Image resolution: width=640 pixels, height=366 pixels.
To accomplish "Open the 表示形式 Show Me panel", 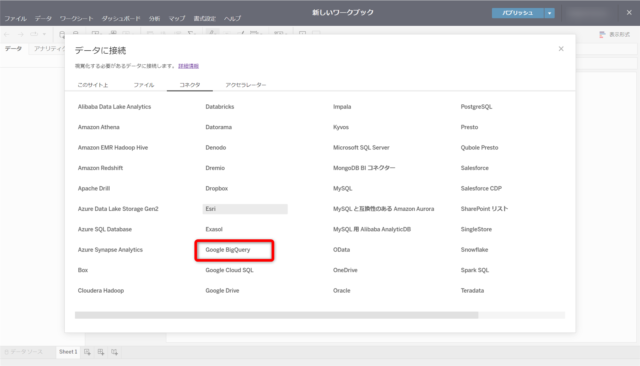I will (x=615, y=35).
